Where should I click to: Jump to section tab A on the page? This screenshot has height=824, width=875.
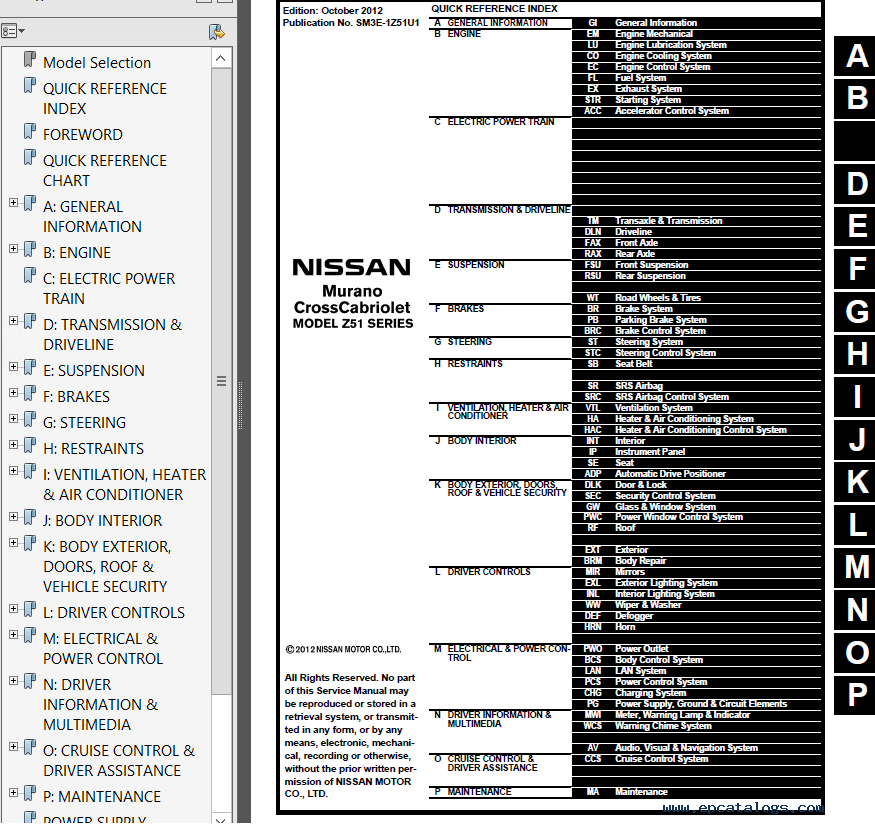click(x=855, y=56)
